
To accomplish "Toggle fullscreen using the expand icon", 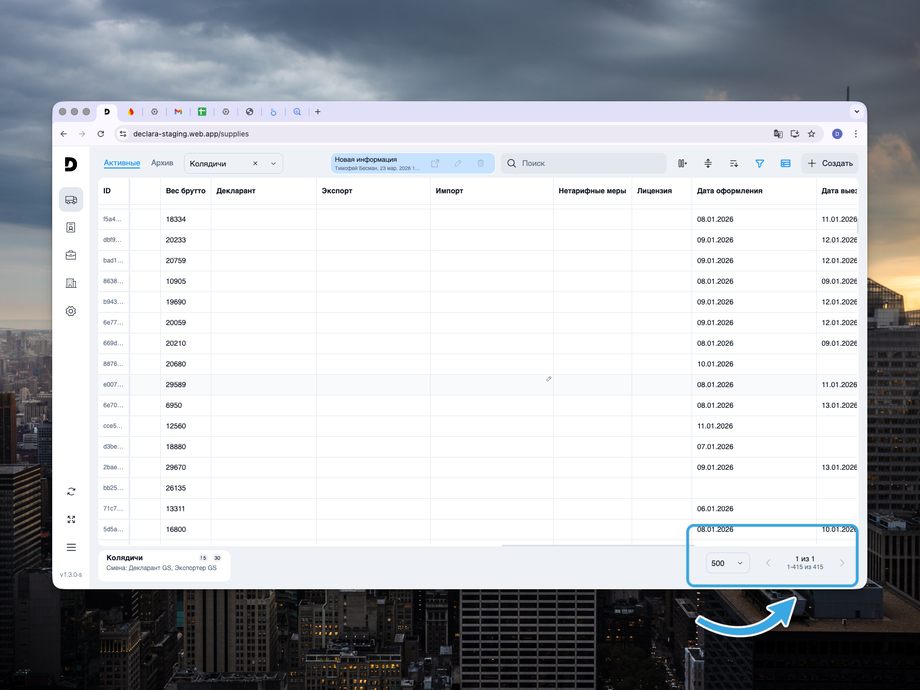I will pyautogui.click(x=71, y=519).
